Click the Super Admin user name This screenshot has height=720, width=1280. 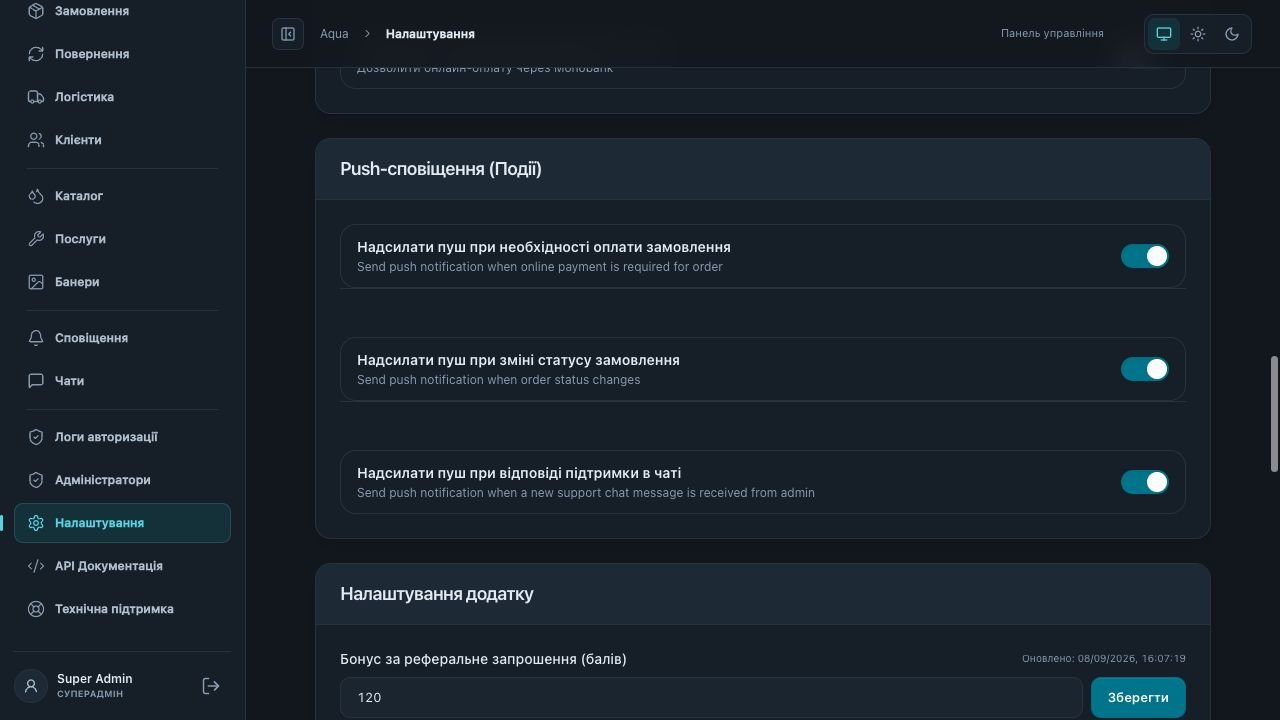pyautogui.click(x=95, y=679)
